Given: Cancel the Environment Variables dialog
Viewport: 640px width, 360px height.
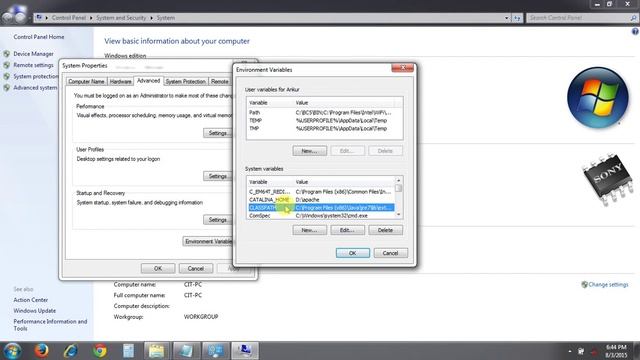Looking at the screenshot, I should pyautogui.click(x=391, y=253).
